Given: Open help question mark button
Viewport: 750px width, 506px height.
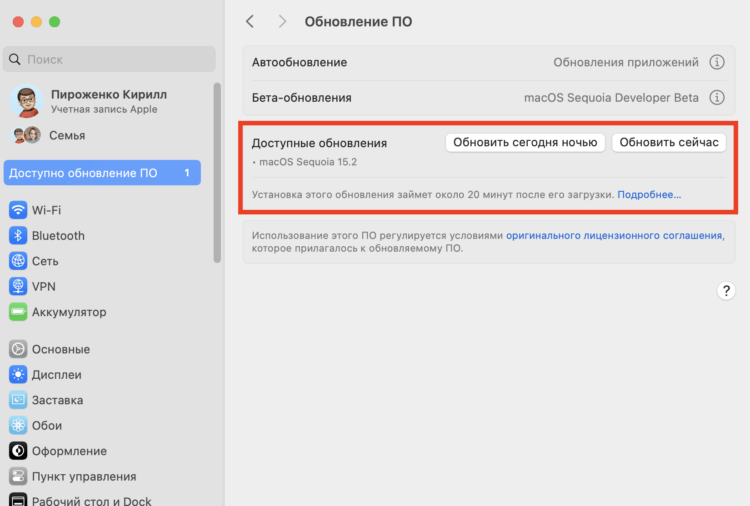Looking at the screenshot, I should [726, 290].
